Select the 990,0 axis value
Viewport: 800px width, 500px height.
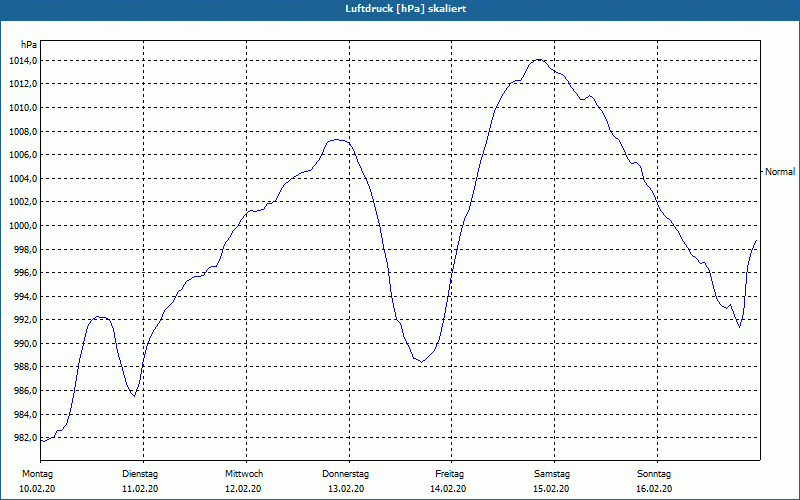pyautogui.click(x=25, y=344)
